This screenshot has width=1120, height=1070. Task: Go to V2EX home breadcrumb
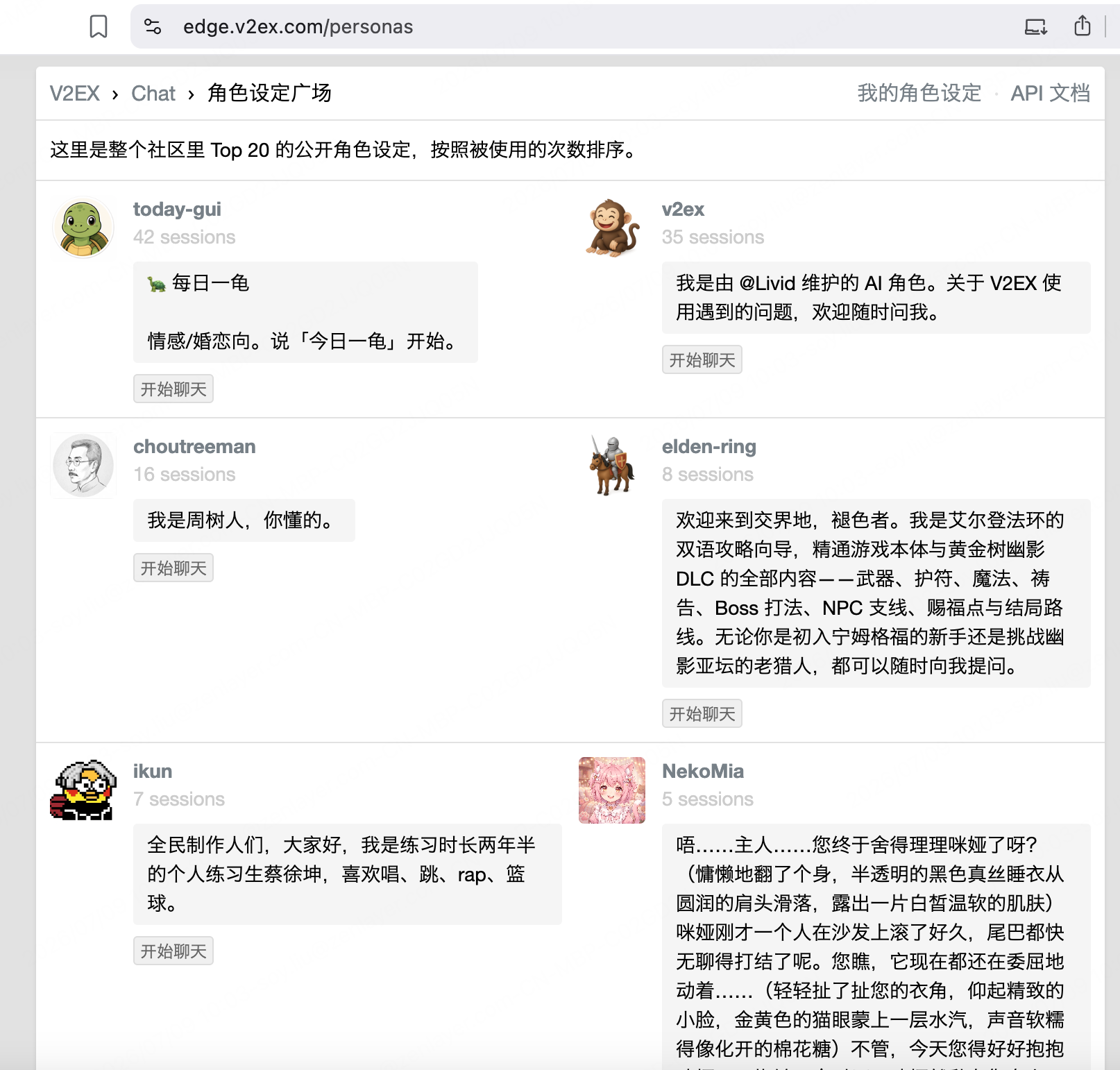click(x=75, y=93)
